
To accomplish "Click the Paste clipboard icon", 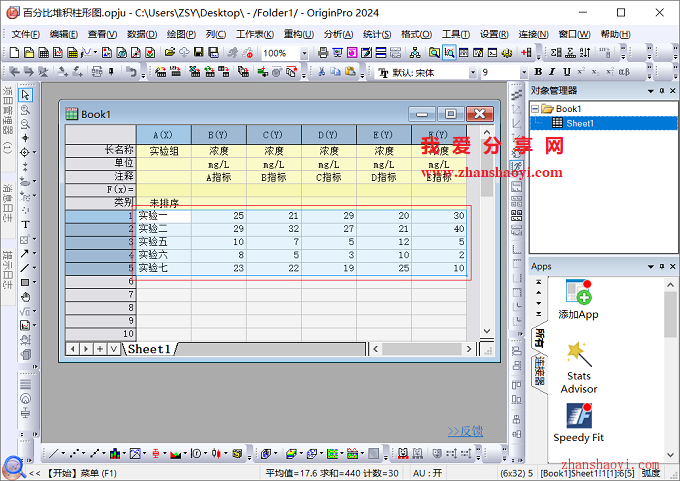I will coord(350,72).
